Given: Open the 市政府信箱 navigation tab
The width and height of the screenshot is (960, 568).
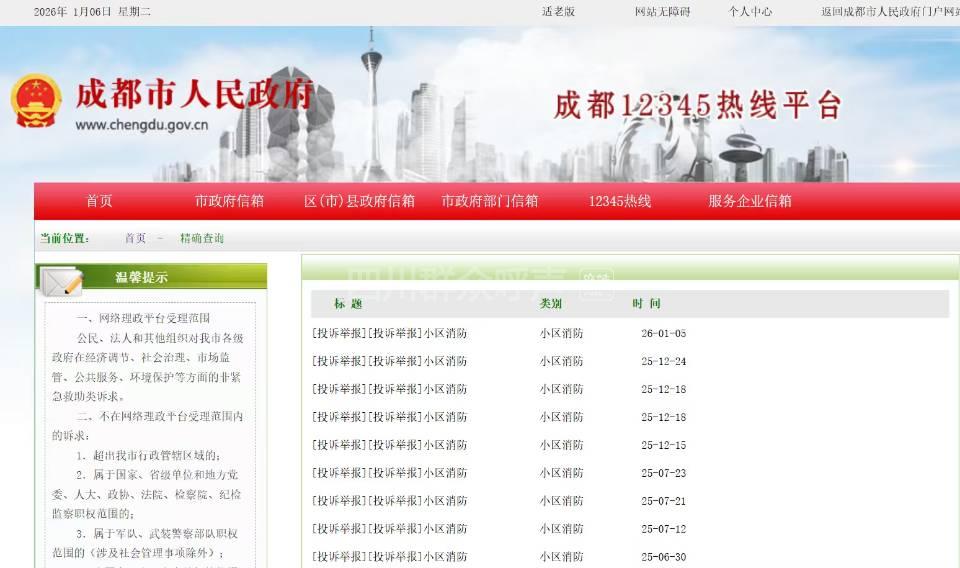Looking at the screenshot, I should (229, 201).
